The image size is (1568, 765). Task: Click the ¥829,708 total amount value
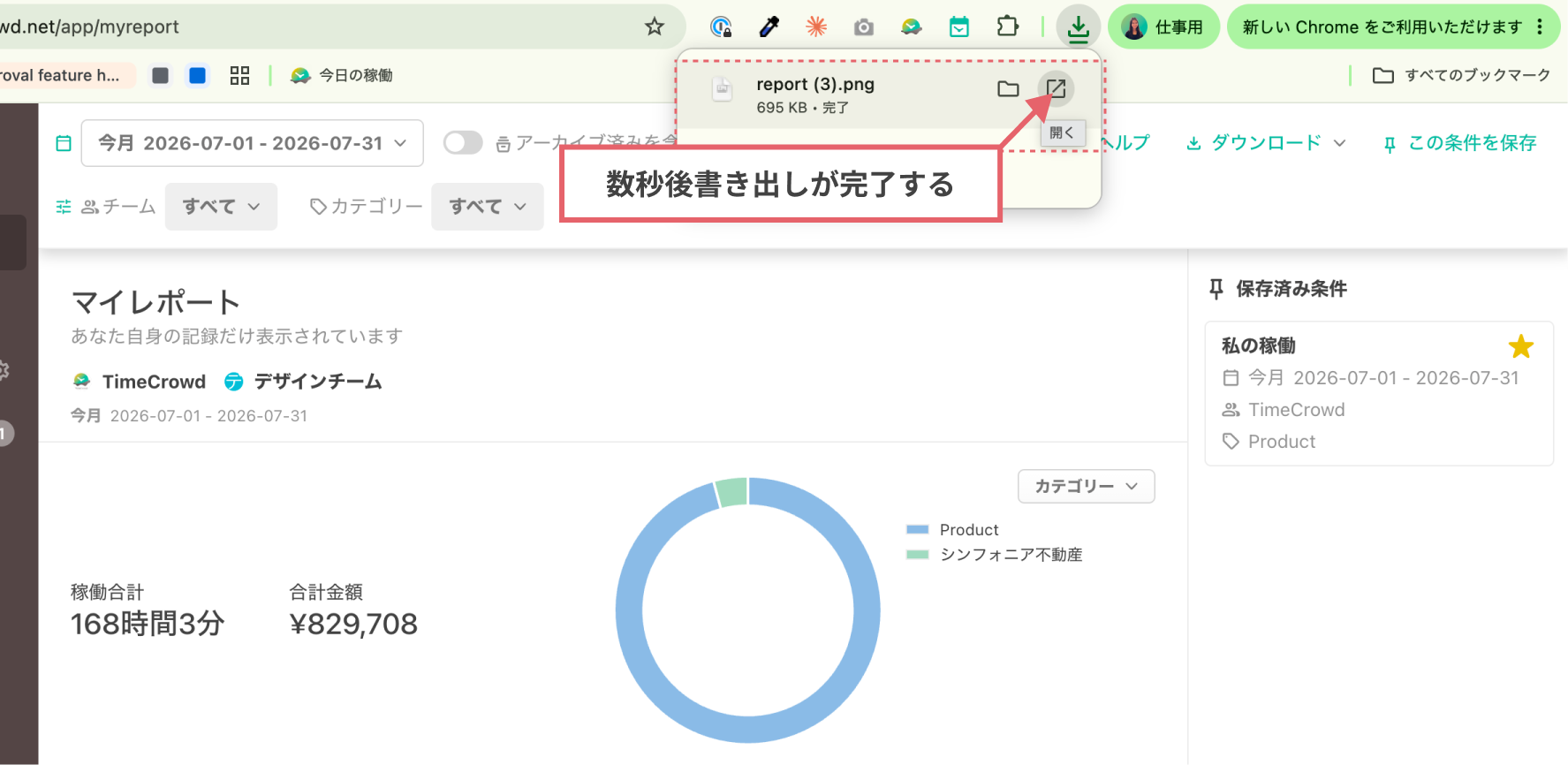click(x=353, y=625)
